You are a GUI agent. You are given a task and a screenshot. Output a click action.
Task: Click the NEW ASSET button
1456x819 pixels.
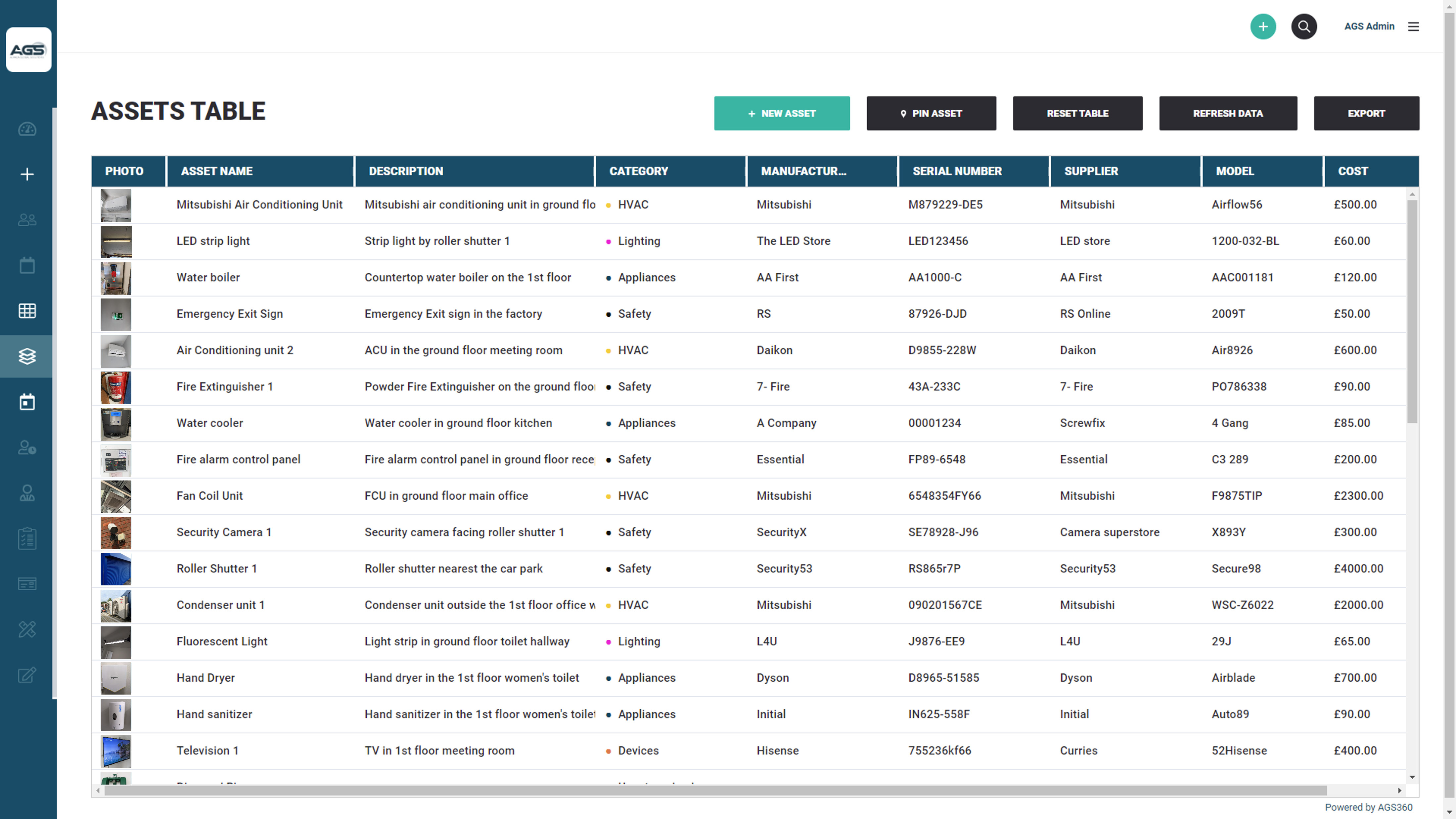click(x=782, y=113)
